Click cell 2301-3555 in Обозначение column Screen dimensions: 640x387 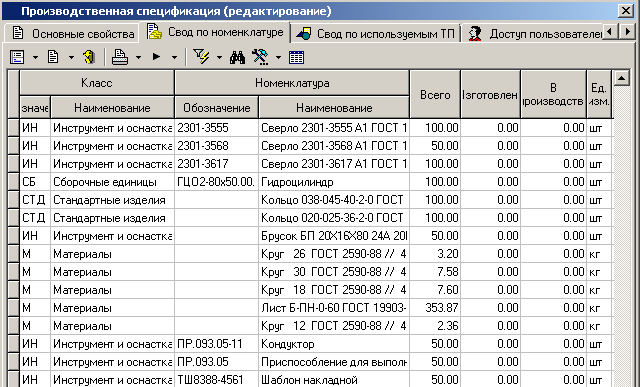[216, 128]
